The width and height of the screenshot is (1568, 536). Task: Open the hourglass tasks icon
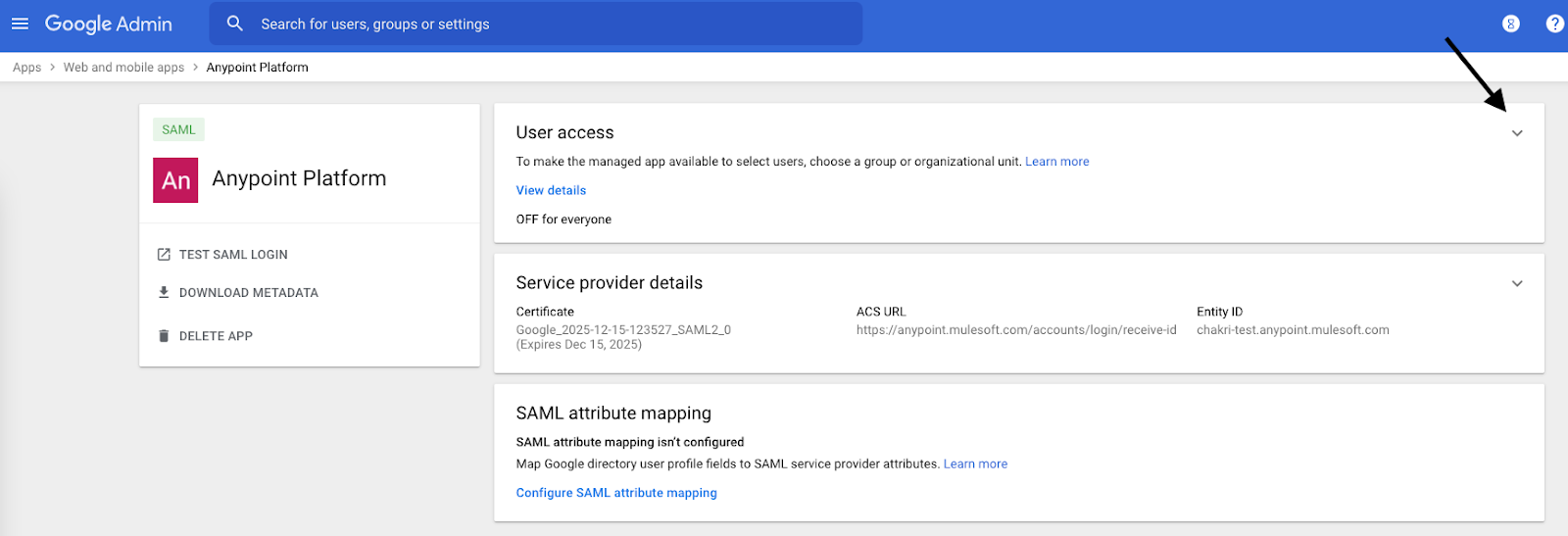coord(1510,24)
